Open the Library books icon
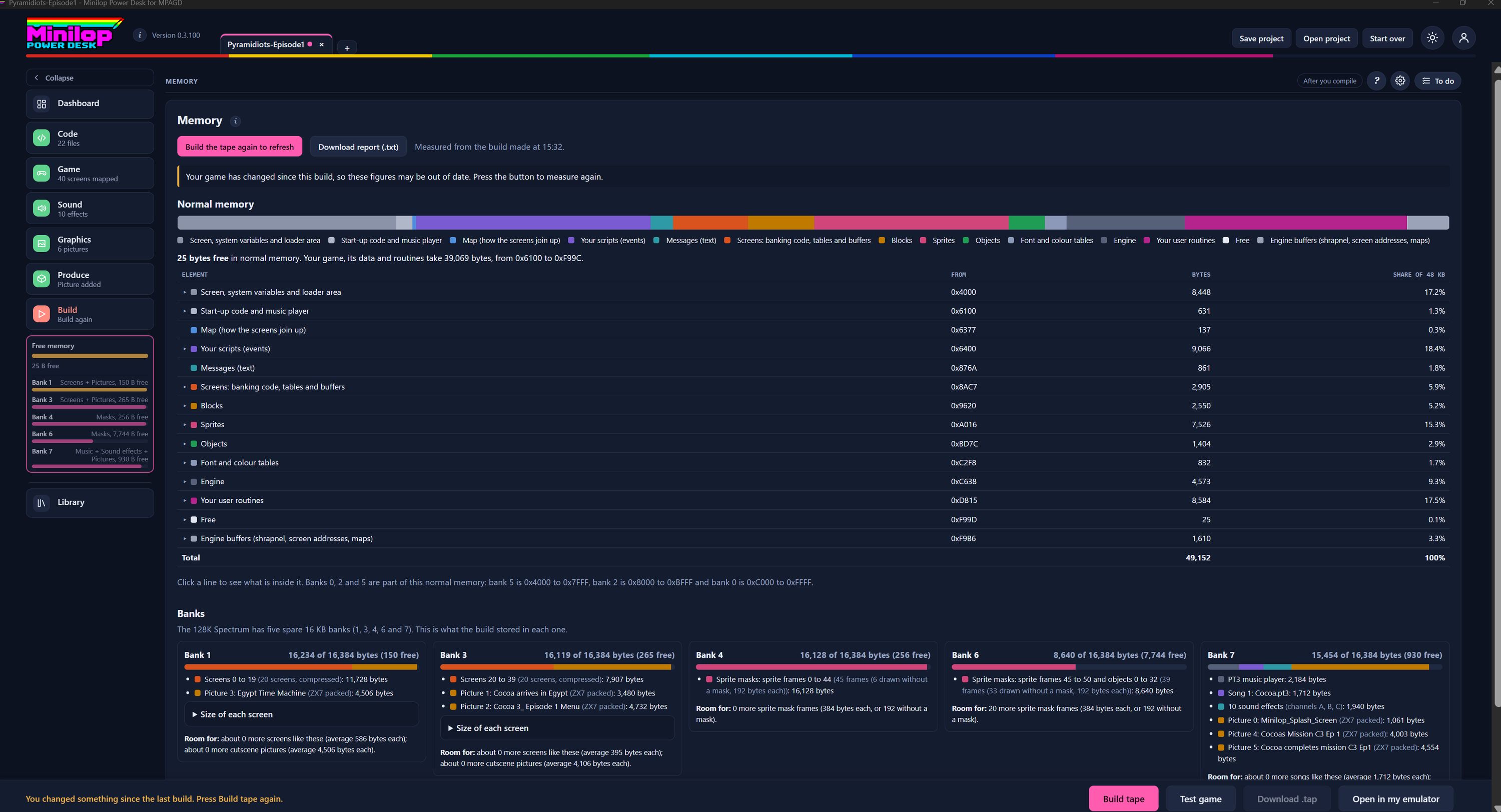Image resolution: width=1501 pixels, height=812 pixels. 42,503
